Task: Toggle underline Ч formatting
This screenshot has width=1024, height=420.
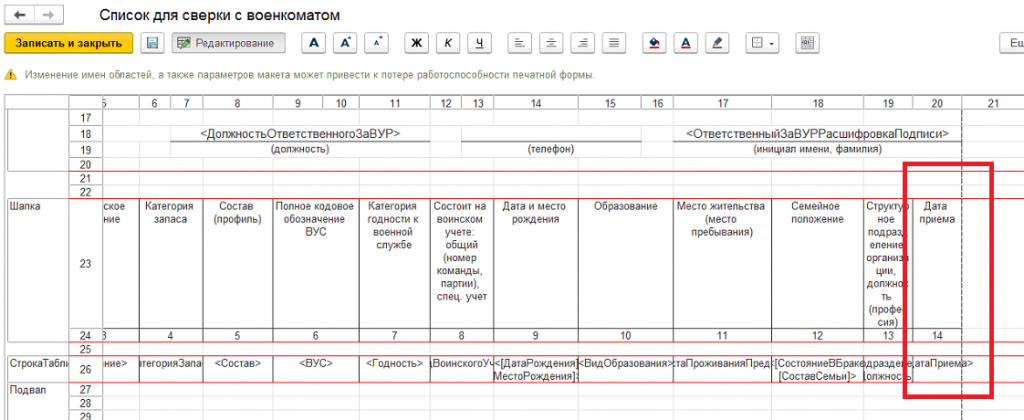Action: click(x=479, y=43)
